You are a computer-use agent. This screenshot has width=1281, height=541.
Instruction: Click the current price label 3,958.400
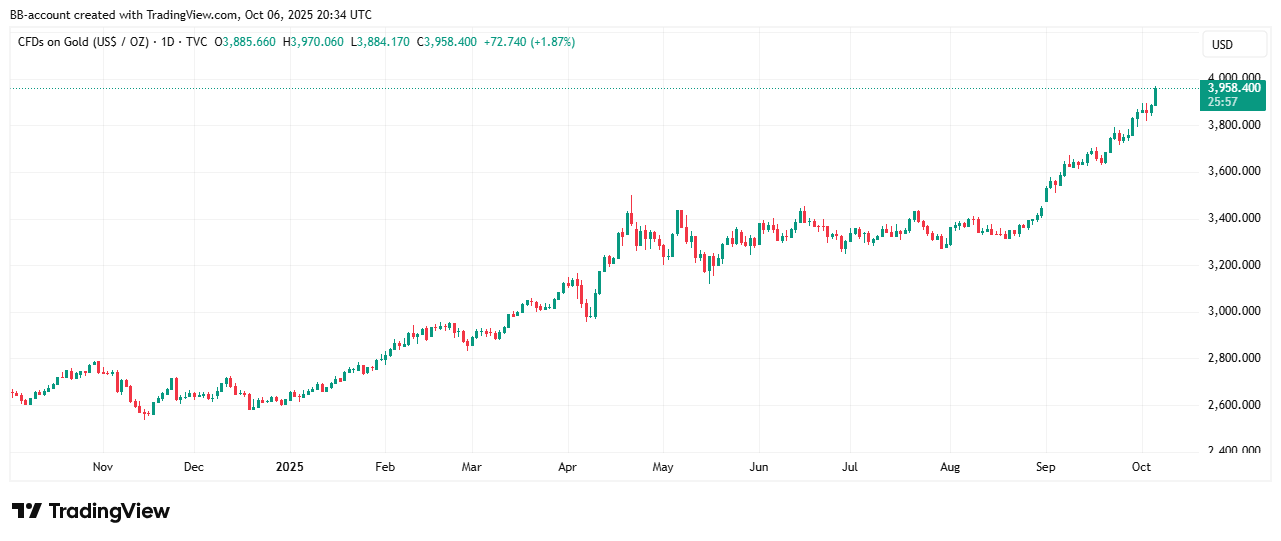pos(1234,87)
